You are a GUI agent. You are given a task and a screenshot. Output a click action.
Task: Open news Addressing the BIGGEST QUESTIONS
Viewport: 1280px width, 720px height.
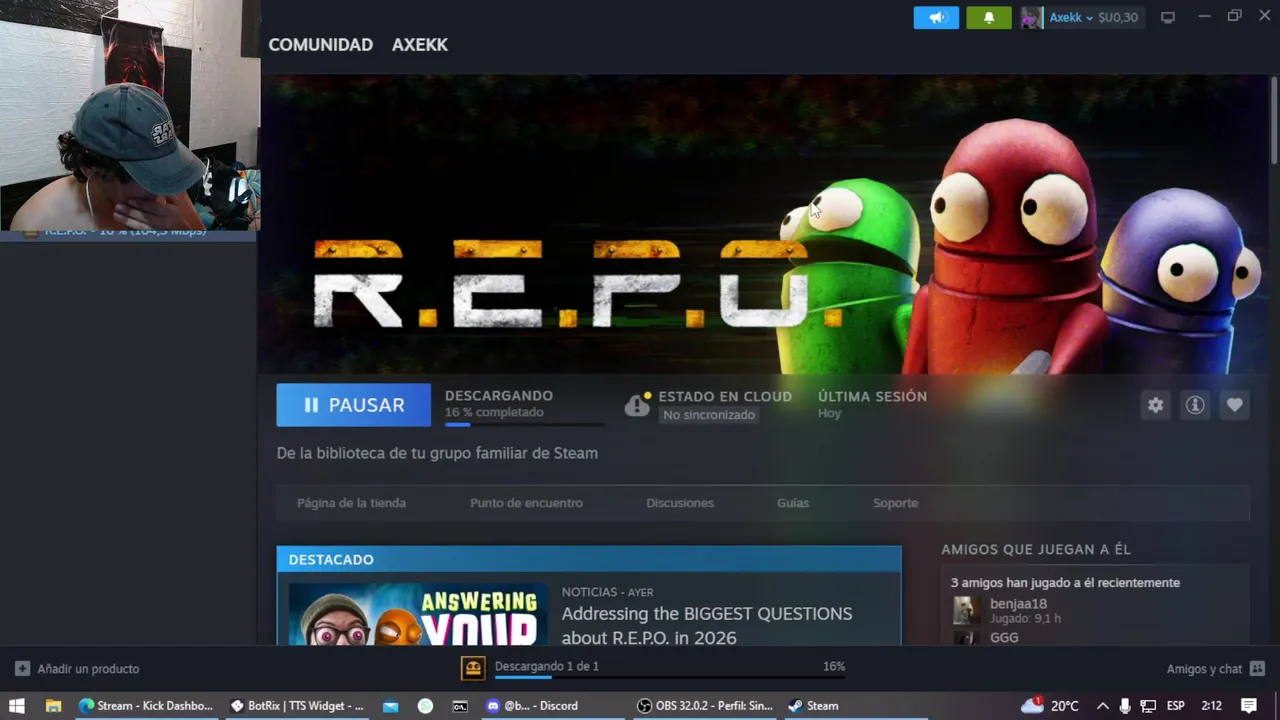[x=707, y=625]
